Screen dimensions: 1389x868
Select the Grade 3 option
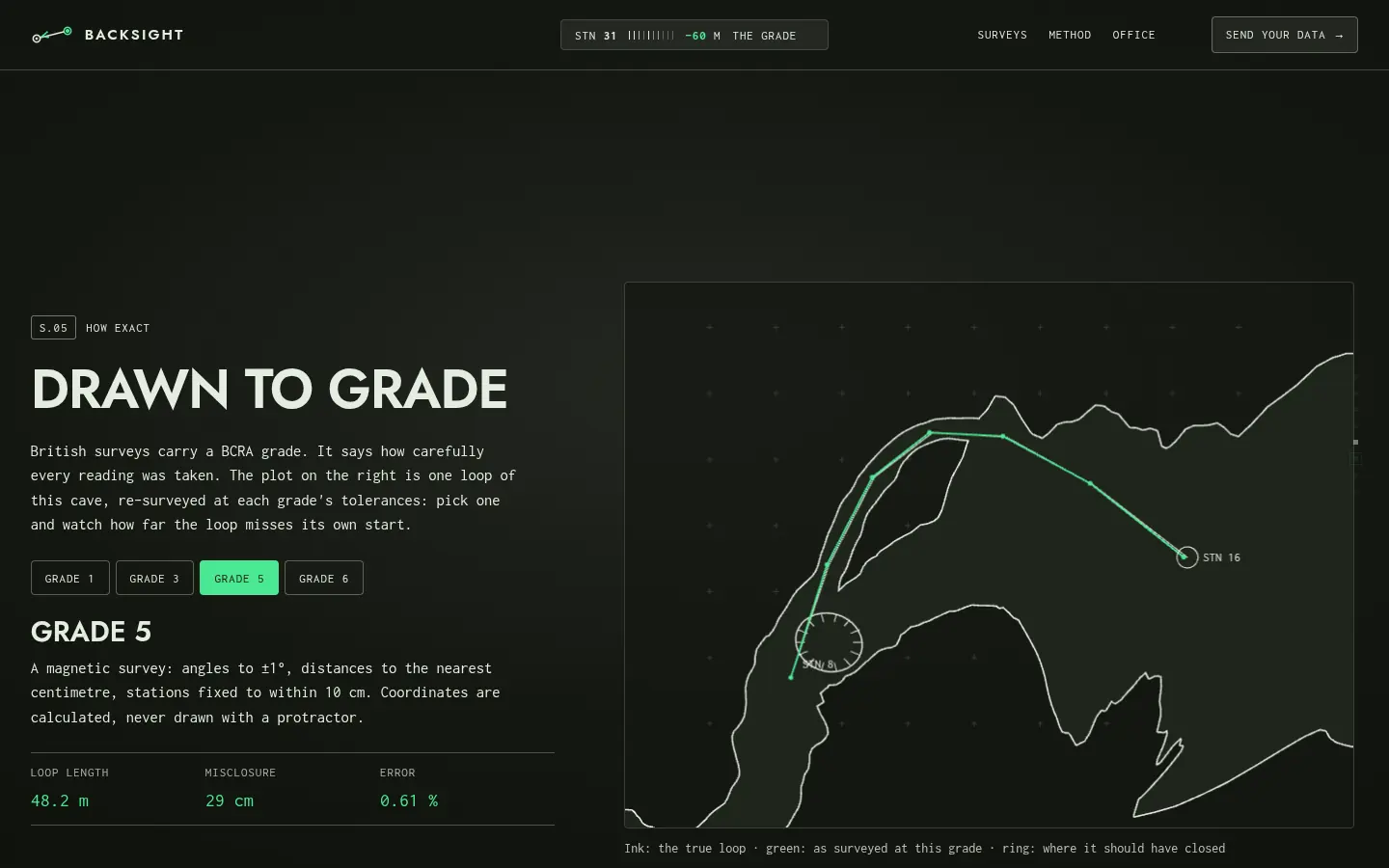coord(154,578)
